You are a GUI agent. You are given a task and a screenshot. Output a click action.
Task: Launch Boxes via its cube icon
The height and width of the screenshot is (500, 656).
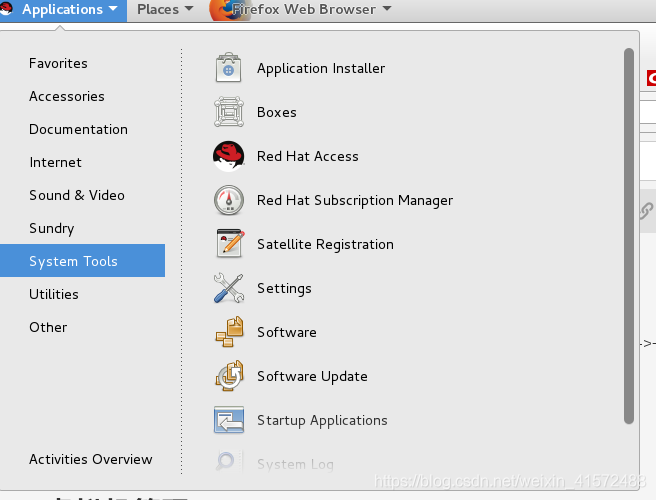pos(228,112)
